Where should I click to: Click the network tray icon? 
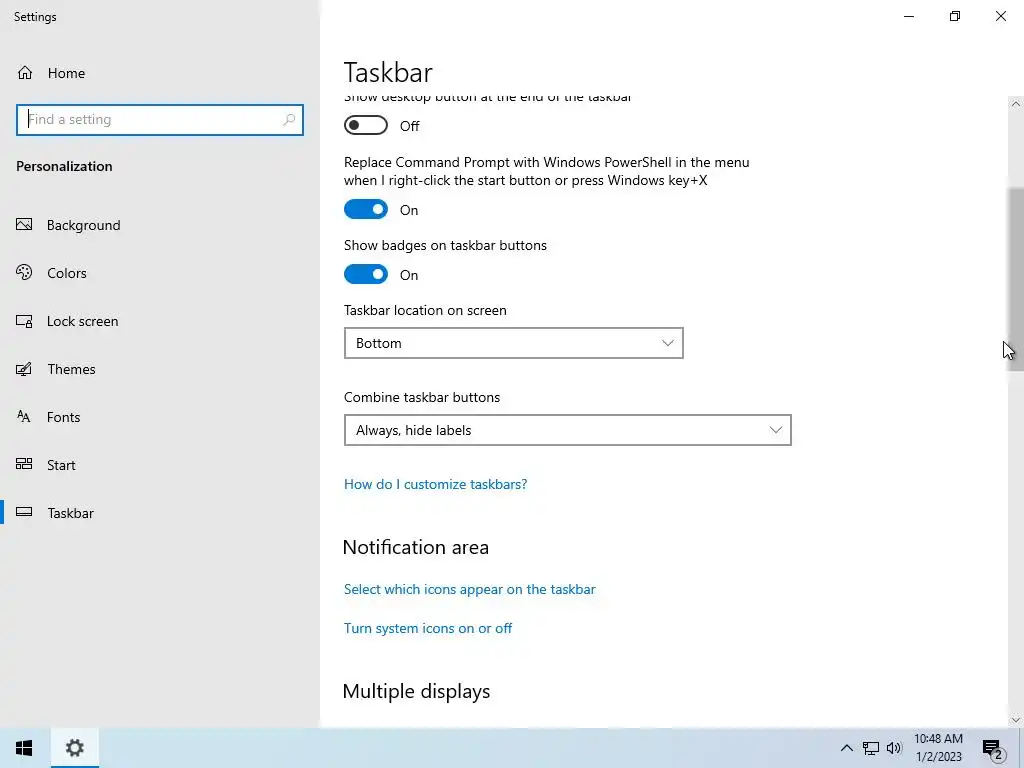871,748
